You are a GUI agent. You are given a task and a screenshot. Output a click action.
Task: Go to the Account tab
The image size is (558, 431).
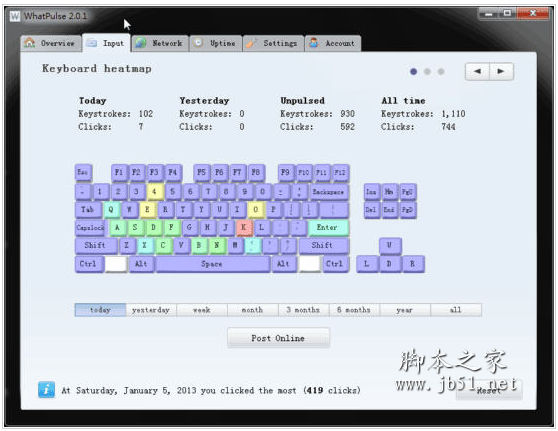coord(333,43)
